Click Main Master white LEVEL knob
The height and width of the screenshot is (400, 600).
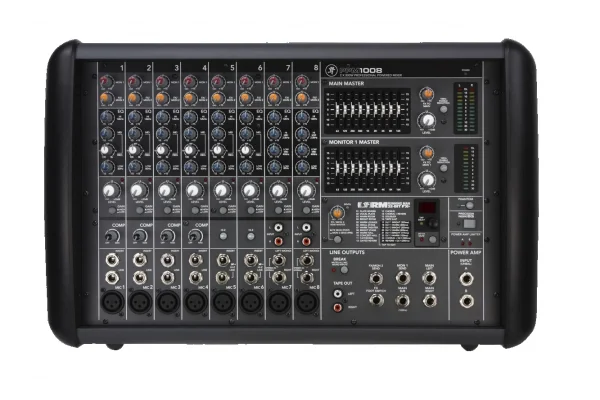coord(427,120)
